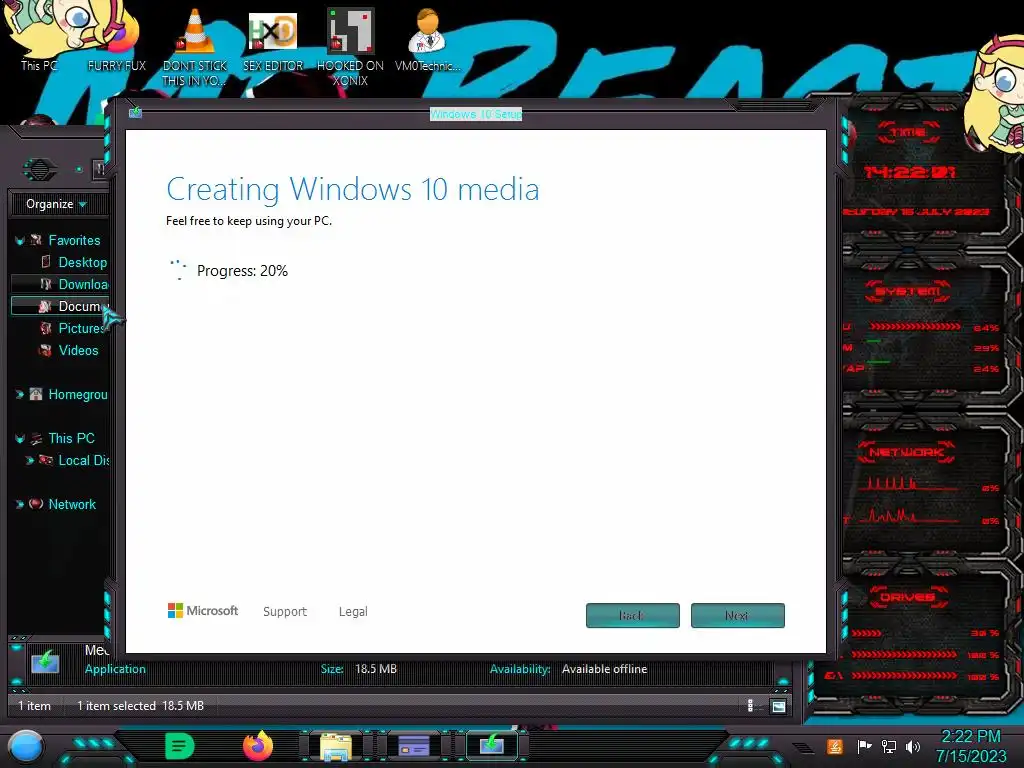Click the NETWORK widget header
The image size is (1024, 768).
906,452
